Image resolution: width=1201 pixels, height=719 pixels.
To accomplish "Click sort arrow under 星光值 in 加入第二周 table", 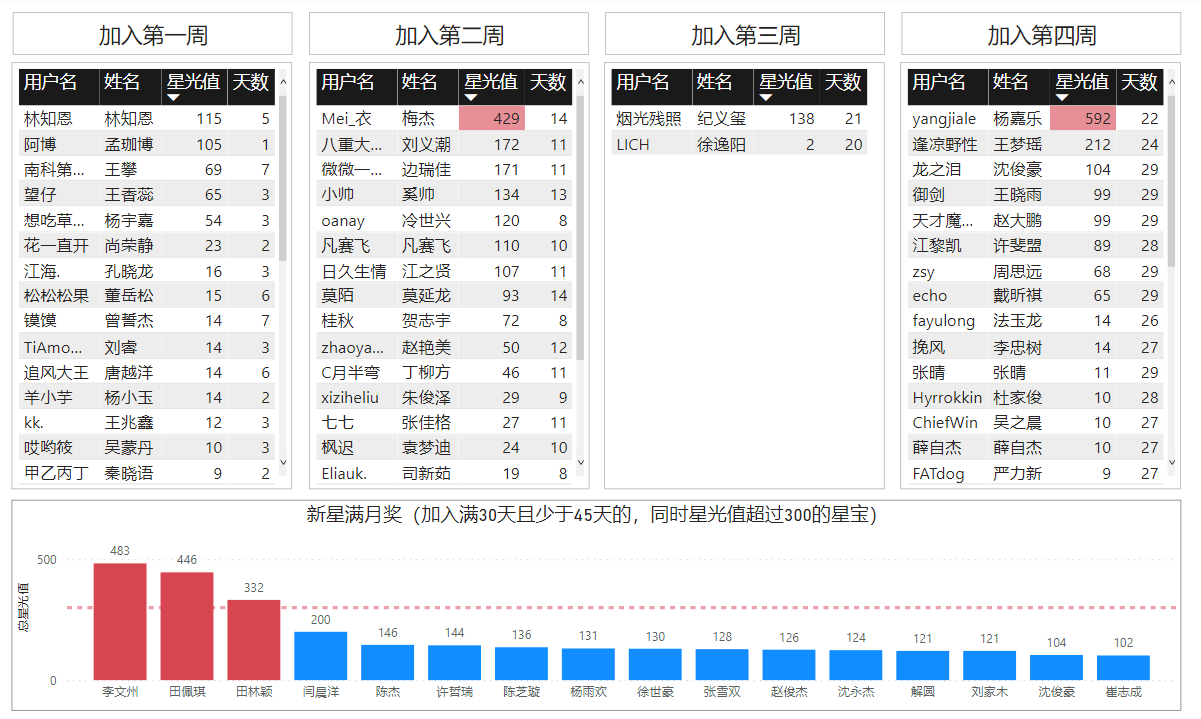I will [x=470, y=98].
